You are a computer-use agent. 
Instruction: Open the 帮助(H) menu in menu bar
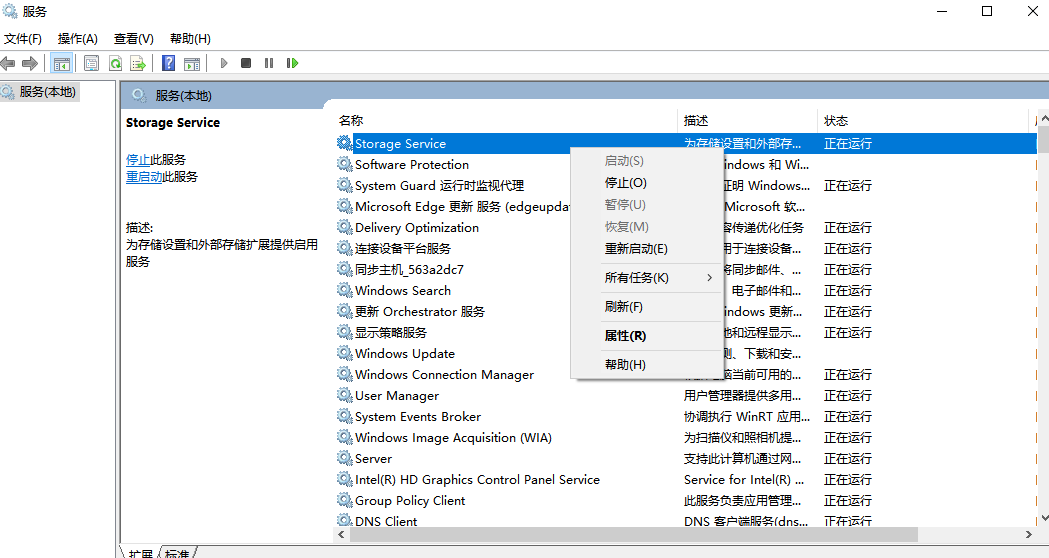[190, 39]
